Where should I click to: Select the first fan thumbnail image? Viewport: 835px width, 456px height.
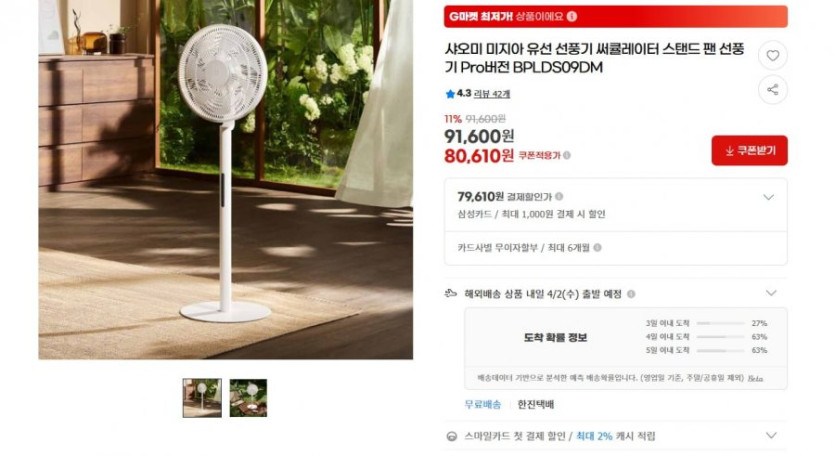click(x=202, y=398)
